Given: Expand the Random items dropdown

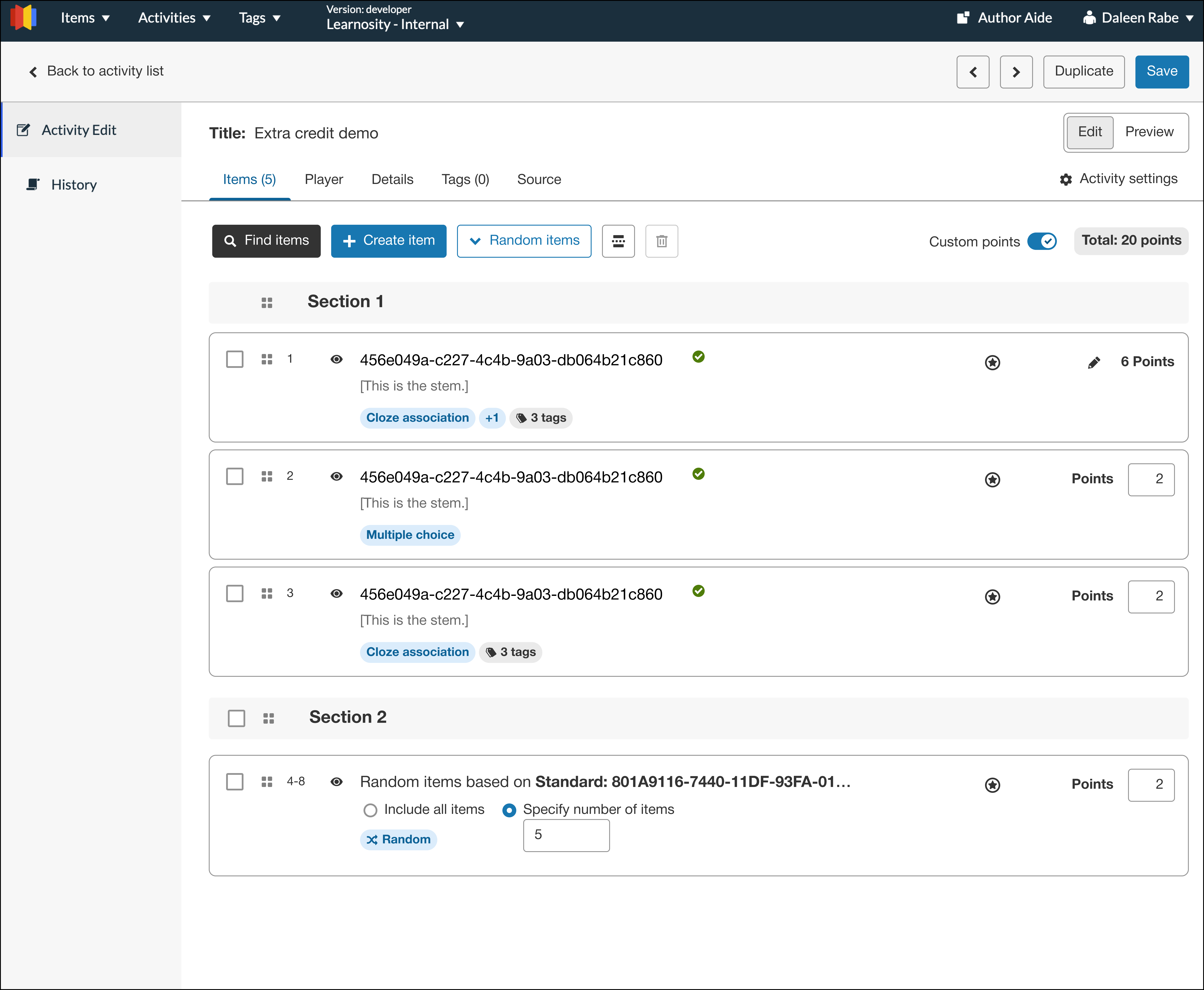Looking at the screenshot, I should tap(524, 241).
